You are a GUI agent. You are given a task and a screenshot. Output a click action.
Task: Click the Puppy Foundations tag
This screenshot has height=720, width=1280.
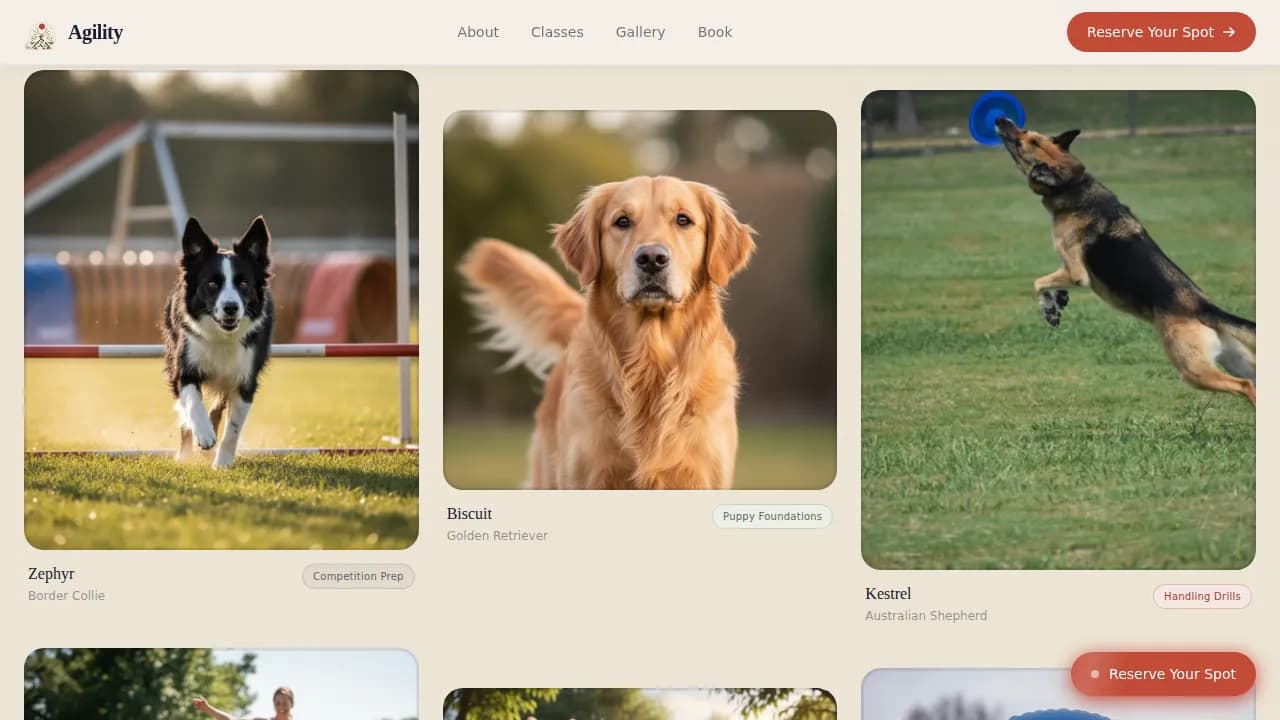click(772, 516)
